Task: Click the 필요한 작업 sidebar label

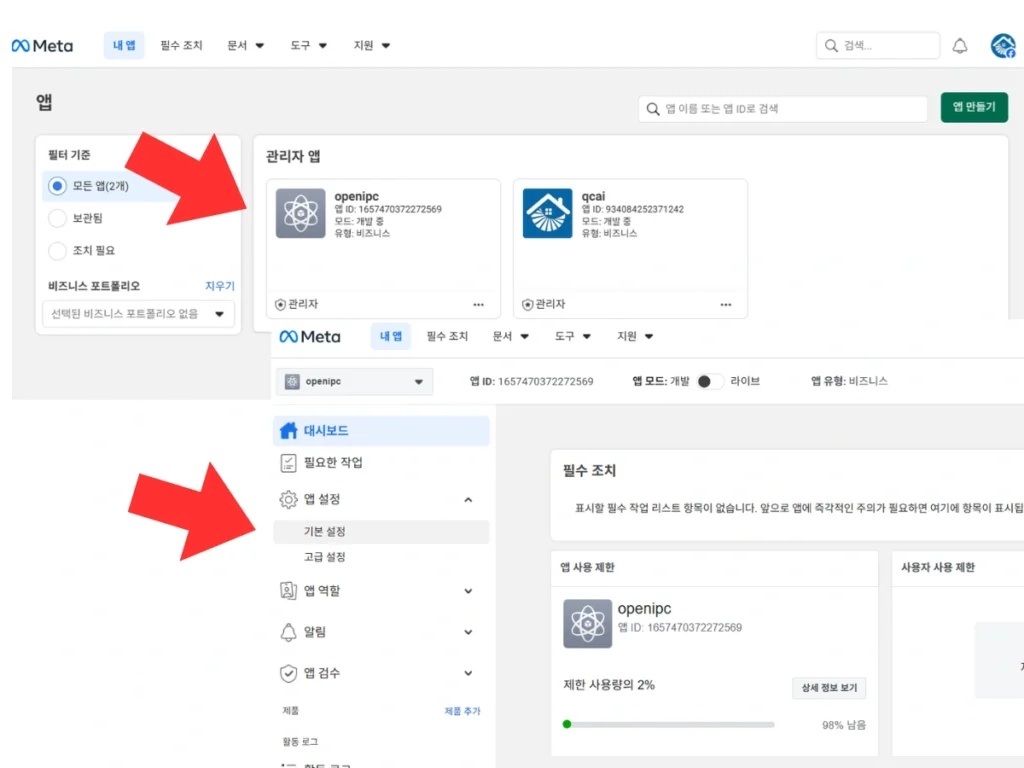Action: click(x=333, y=462)
